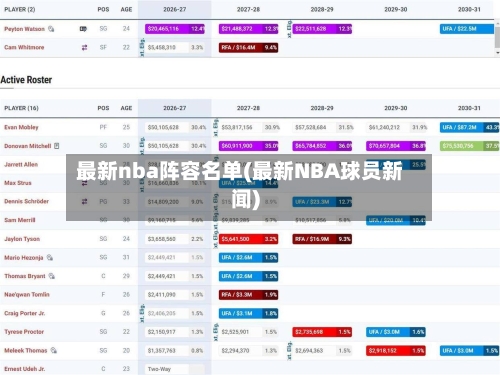Click the note icon next to Thomas Bryant

(52, 276)
